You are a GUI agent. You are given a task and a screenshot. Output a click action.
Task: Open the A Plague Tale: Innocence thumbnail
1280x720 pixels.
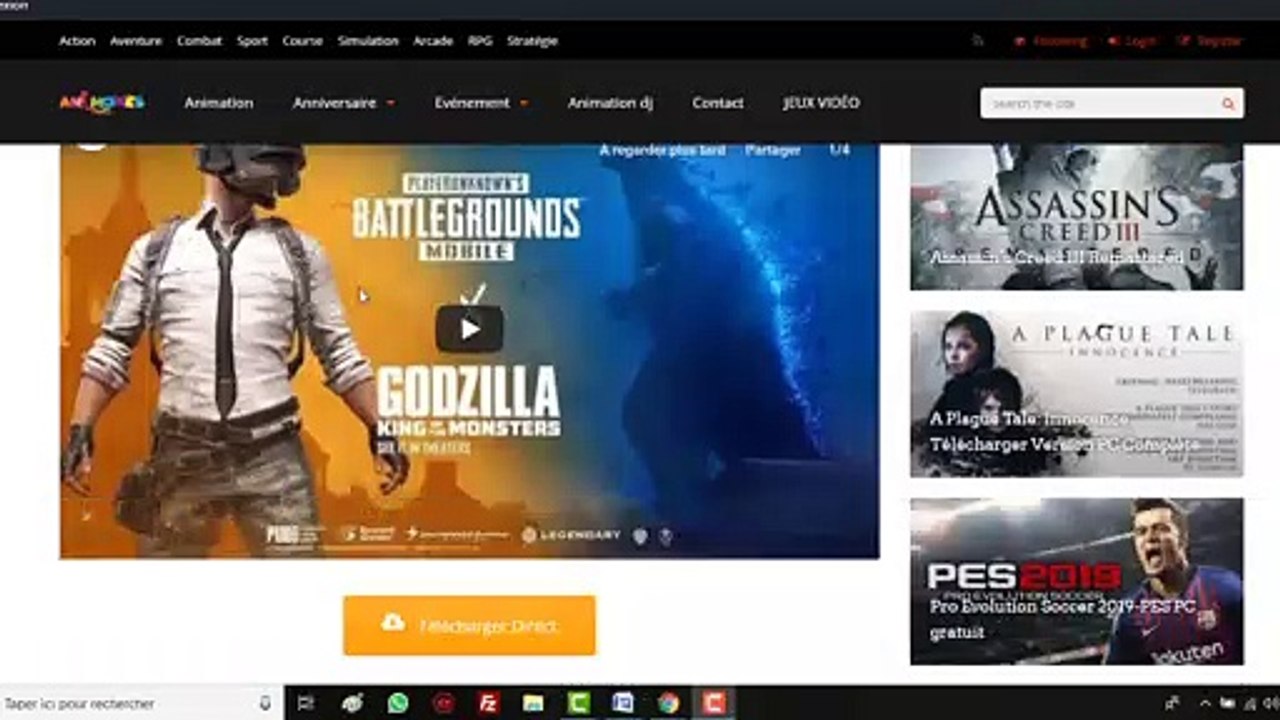click(x=1077, y=393)
